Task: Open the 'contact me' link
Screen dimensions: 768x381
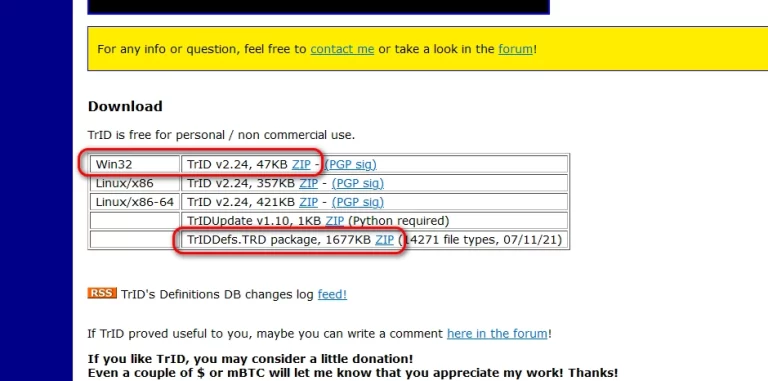Action: click(x=342, y=49)
